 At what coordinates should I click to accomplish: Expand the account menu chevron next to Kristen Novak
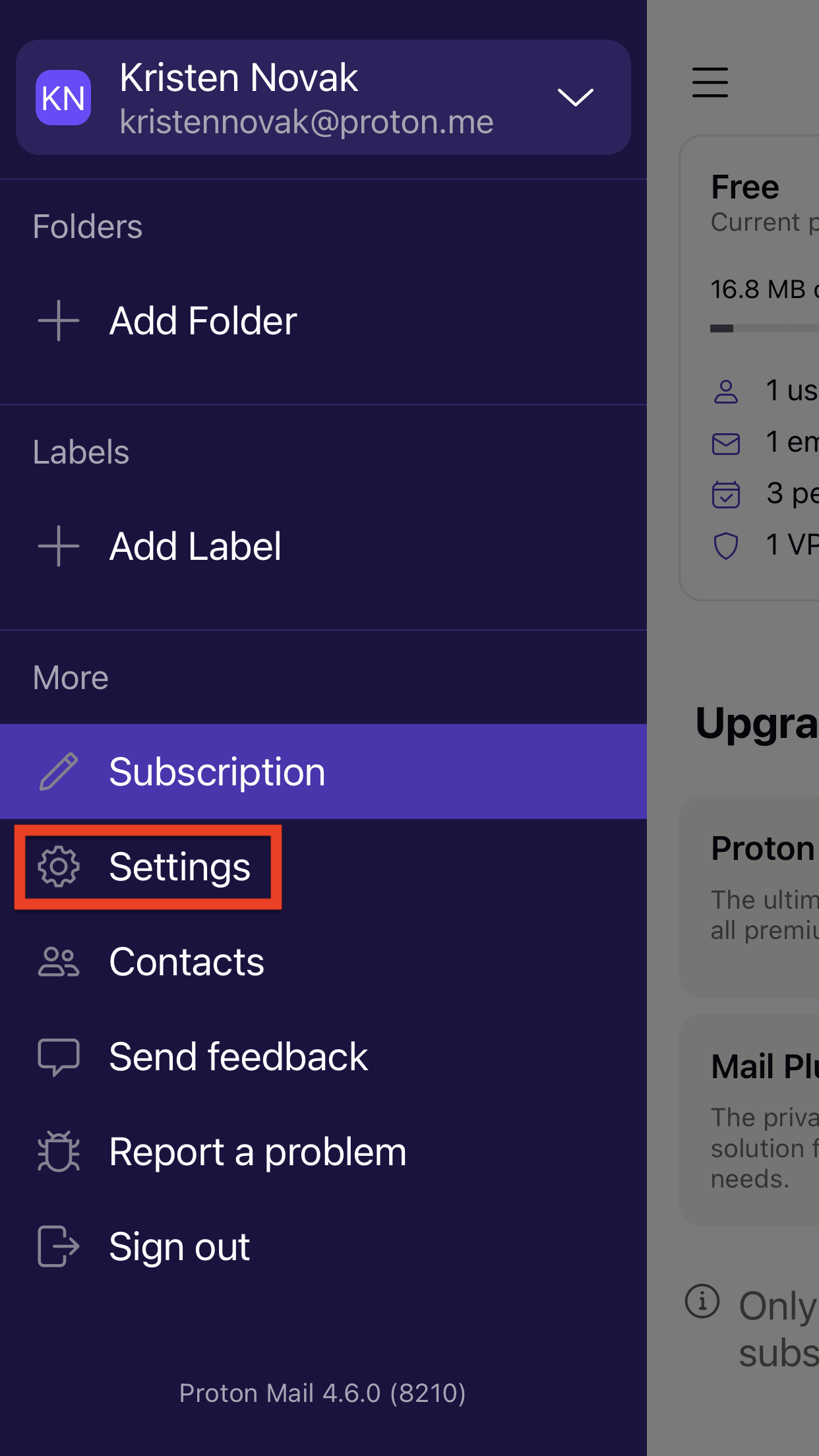(x=575, y=97)
